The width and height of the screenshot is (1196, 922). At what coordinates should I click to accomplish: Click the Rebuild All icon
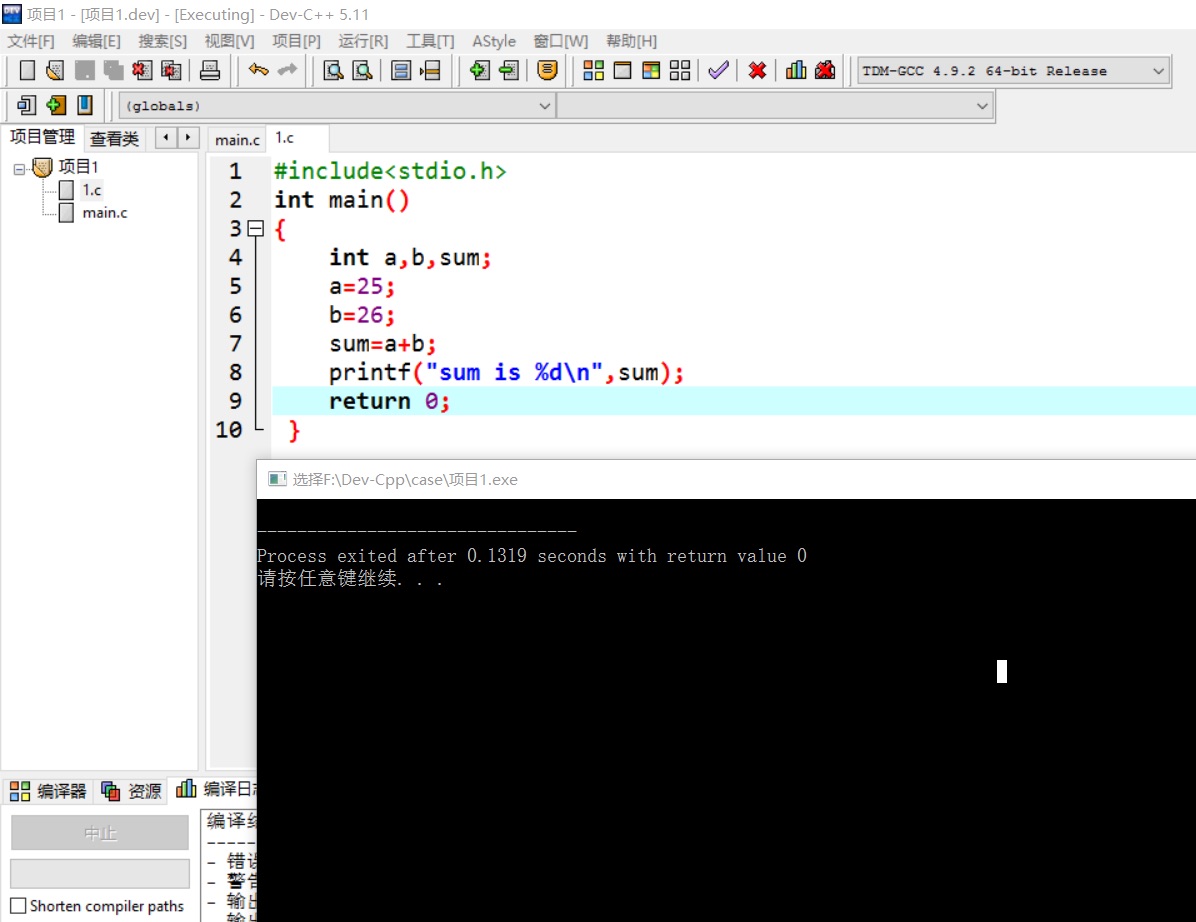(680, 71)
